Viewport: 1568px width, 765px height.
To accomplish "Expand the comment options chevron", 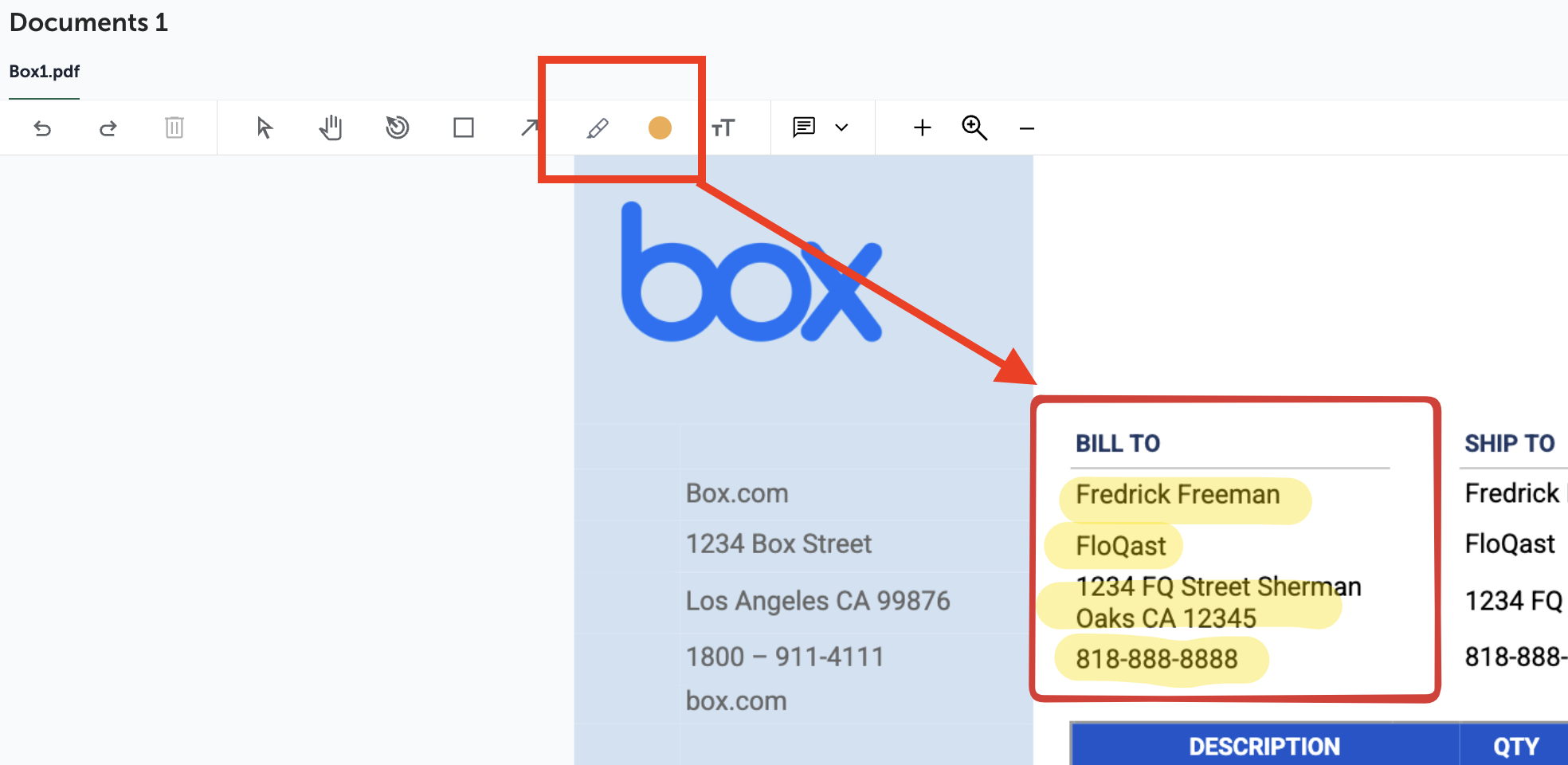I will click(841, 127).
